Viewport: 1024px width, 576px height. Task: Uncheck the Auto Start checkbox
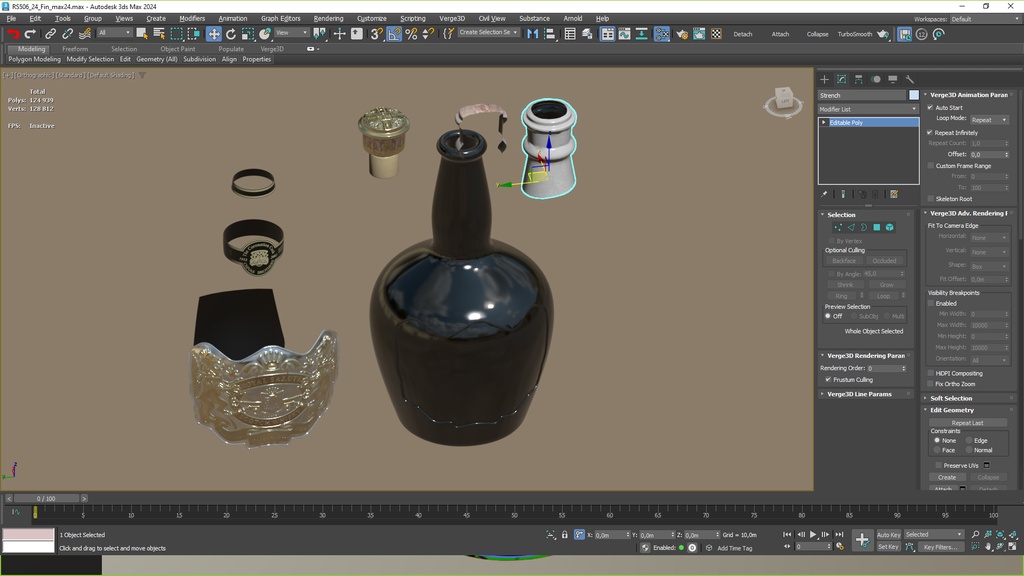[x=930, y=107]
